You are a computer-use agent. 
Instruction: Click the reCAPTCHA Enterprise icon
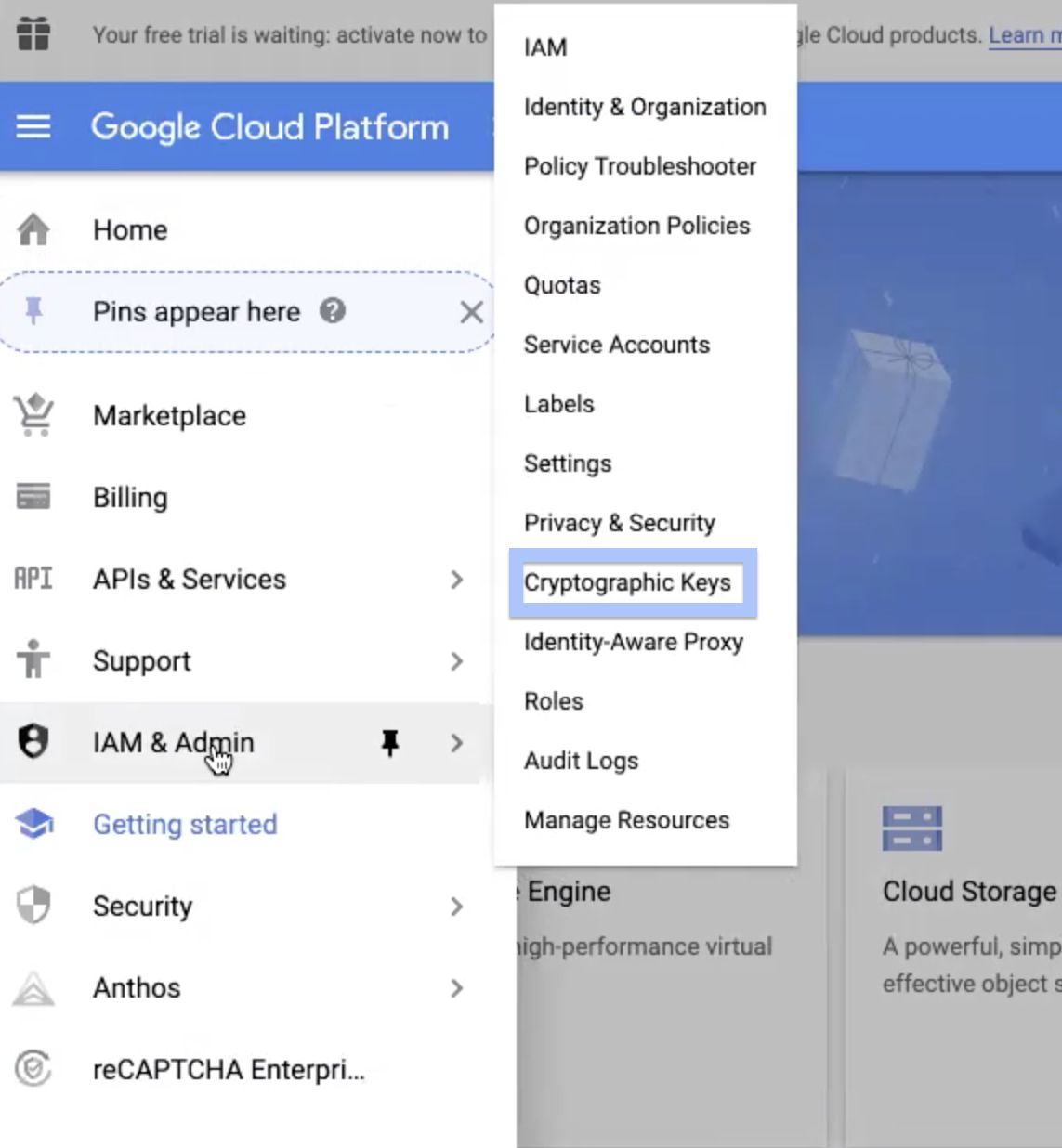tap(33, 1069)
